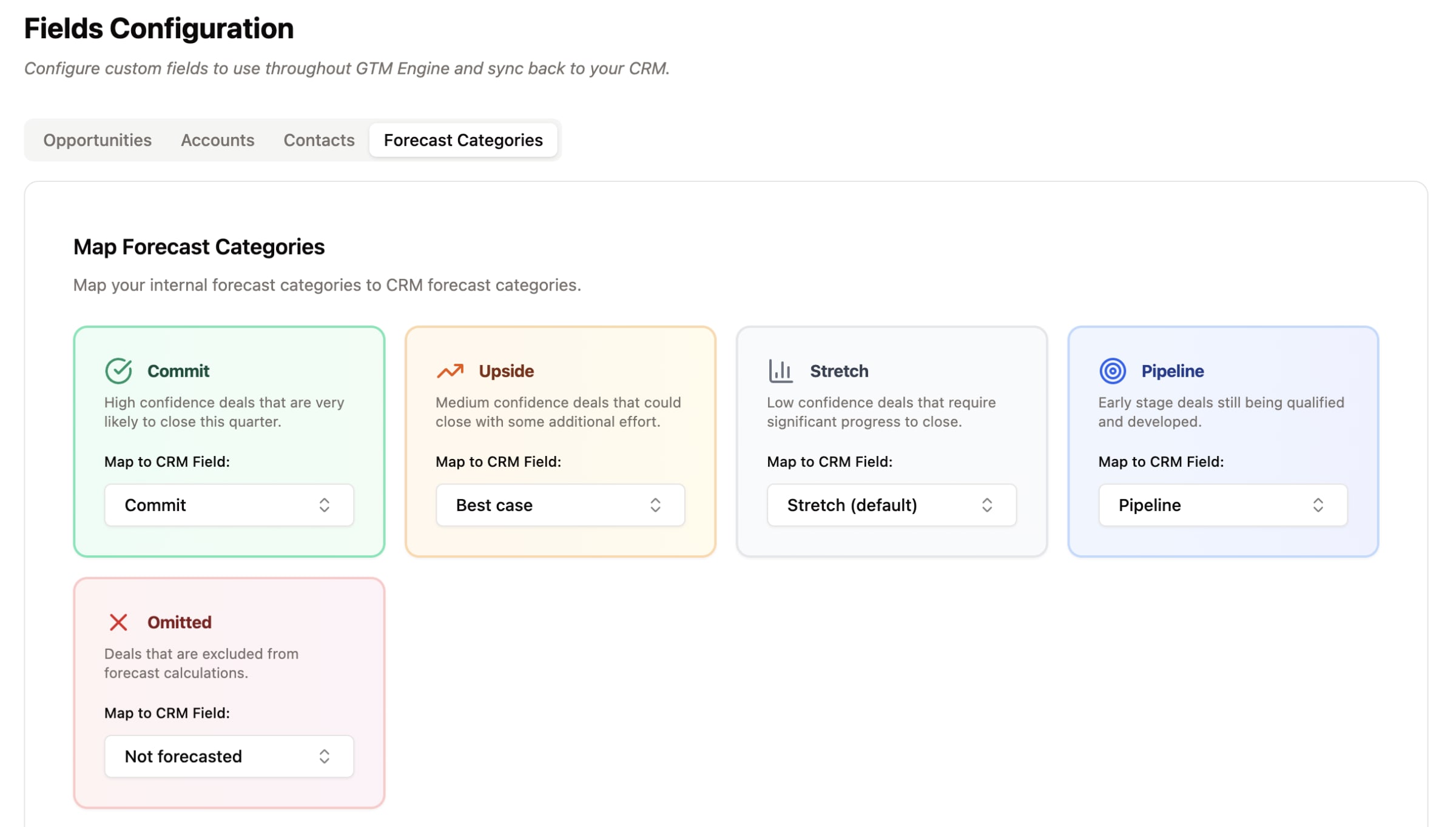
Task: Select the Forecast Categories tab
Action: click(463, 140)
